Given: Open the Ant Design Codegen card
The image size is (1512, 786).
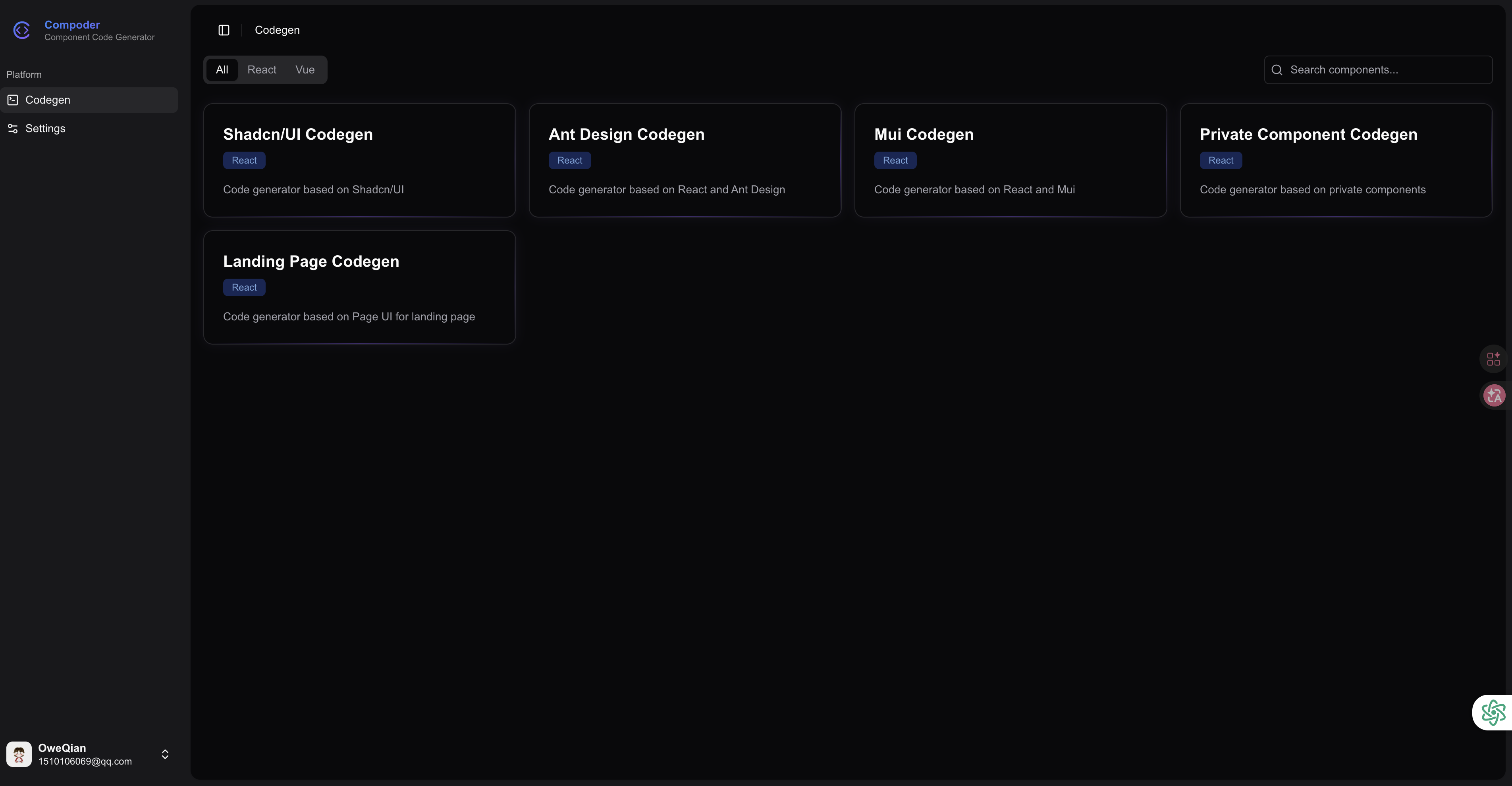Looking at the screenshot, I should point(685,160).
